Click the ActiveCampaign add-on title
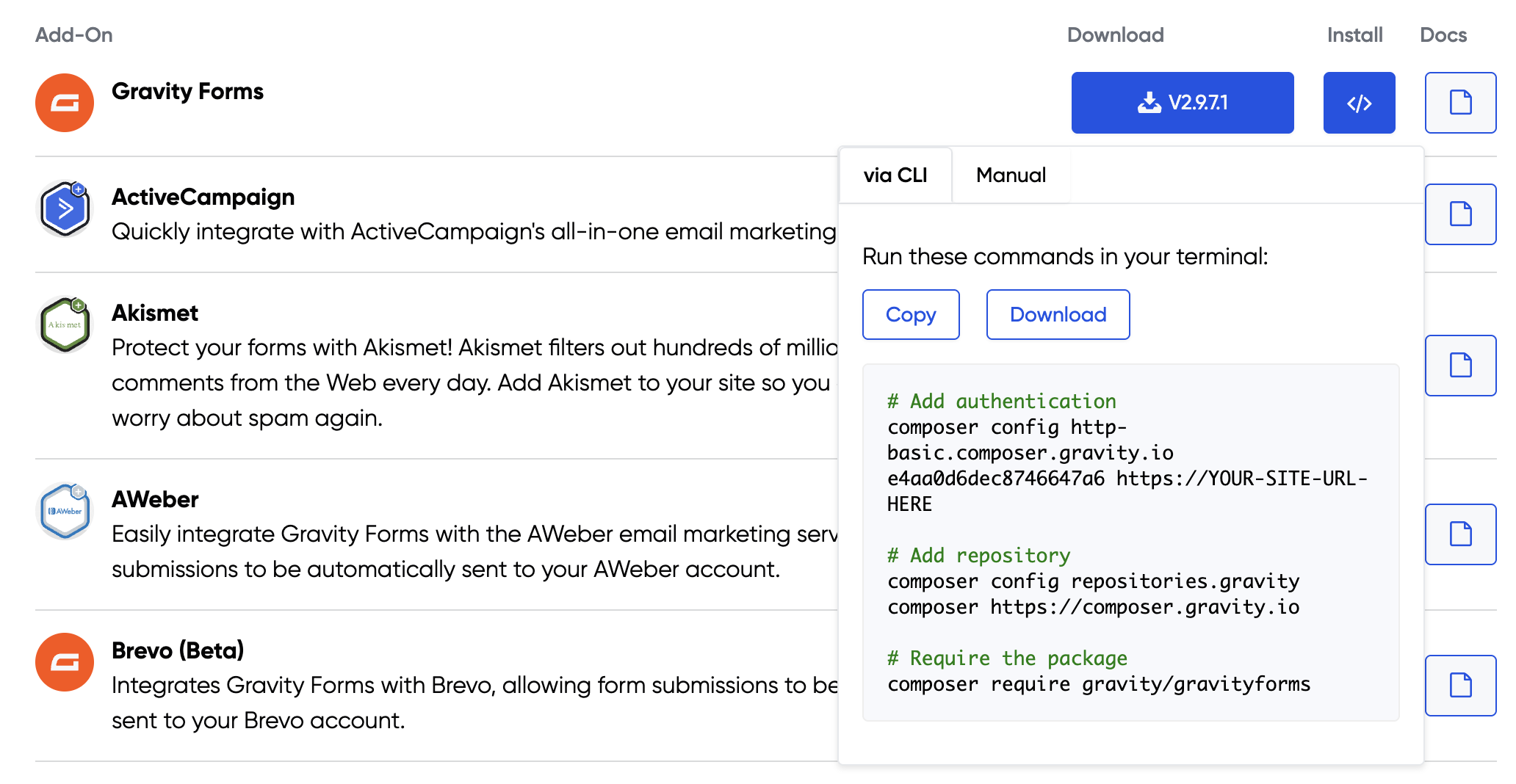This screenshot has height=784, width=1516. 203,197
